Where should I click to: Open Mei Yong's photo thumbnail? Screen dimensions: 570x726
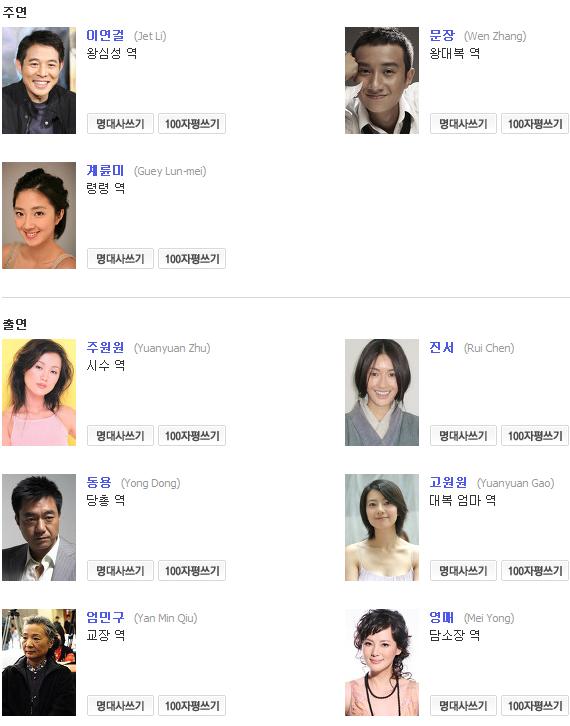point(382,662)
